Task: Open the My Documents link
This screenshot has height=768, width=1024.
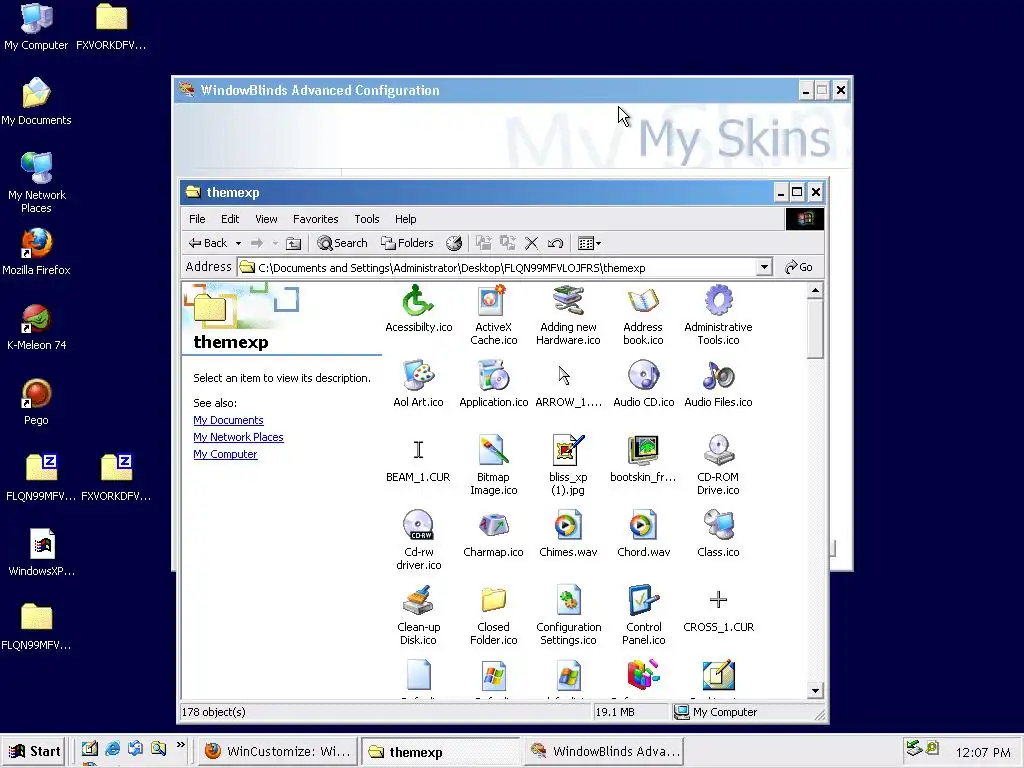Action: (228, 420)
